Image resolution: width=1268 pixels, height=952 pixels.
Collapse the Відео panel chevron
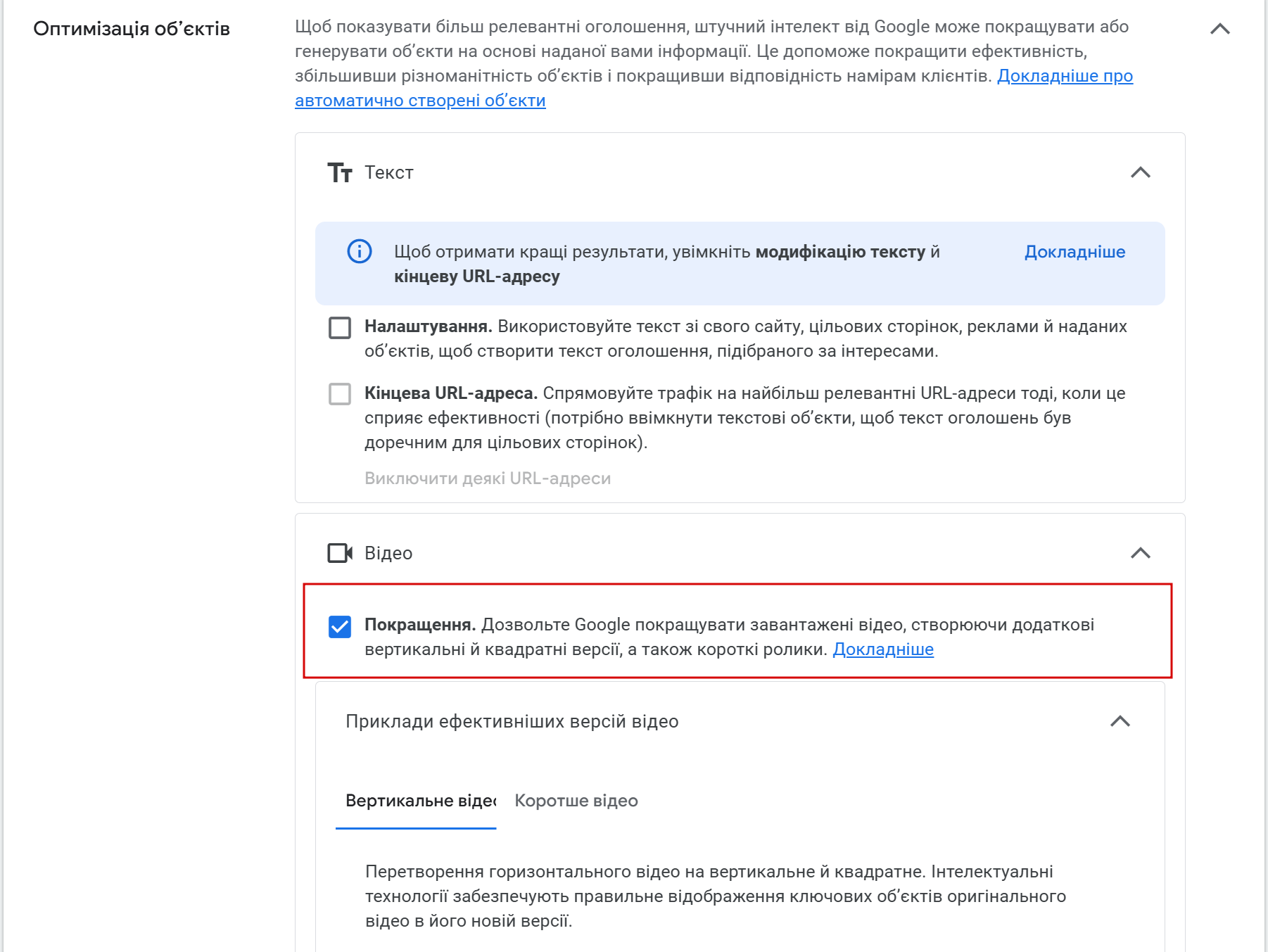point(1141,553)
